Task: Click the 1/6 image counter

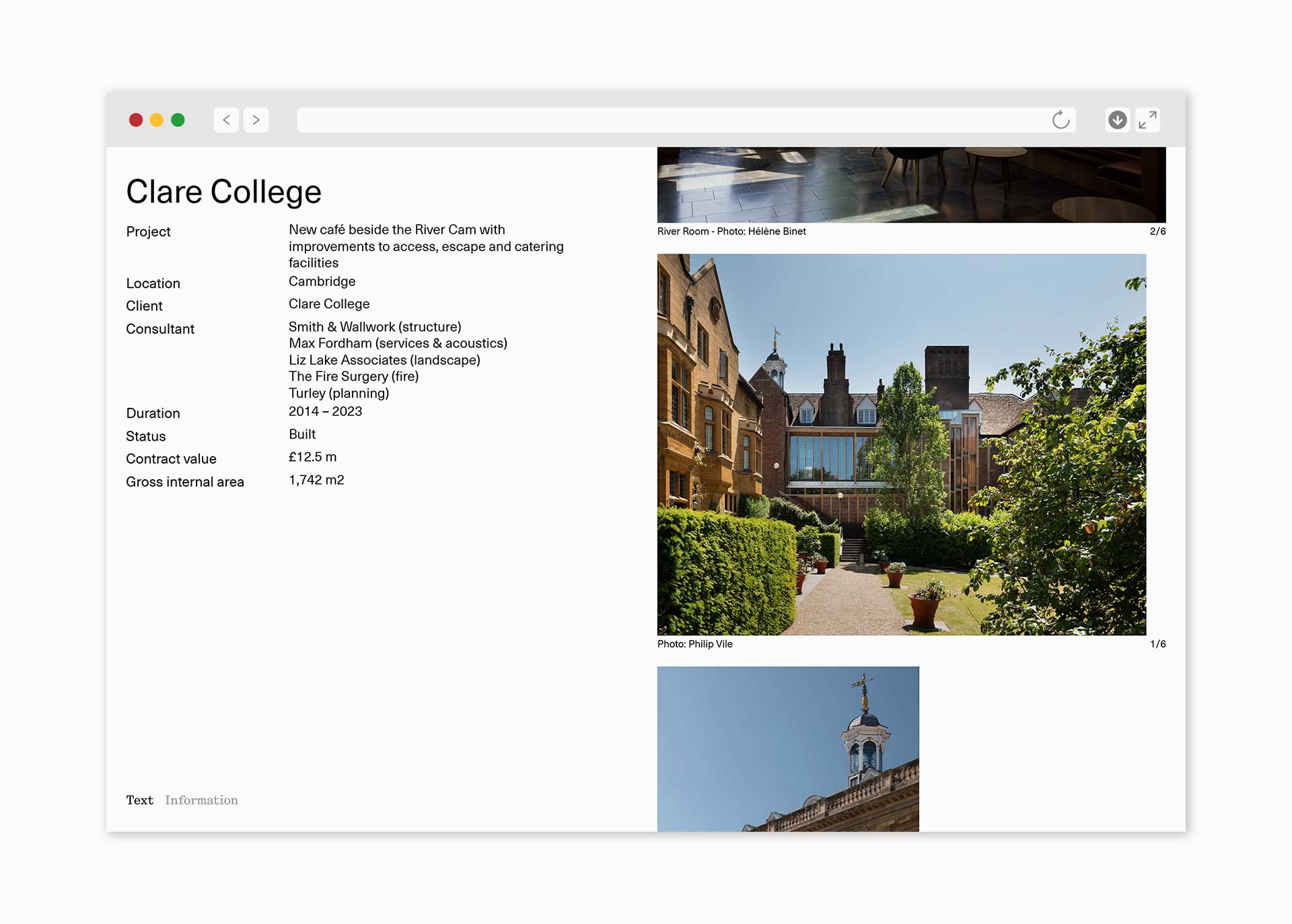Action: pyautogui.click(x=1157, y=644)
